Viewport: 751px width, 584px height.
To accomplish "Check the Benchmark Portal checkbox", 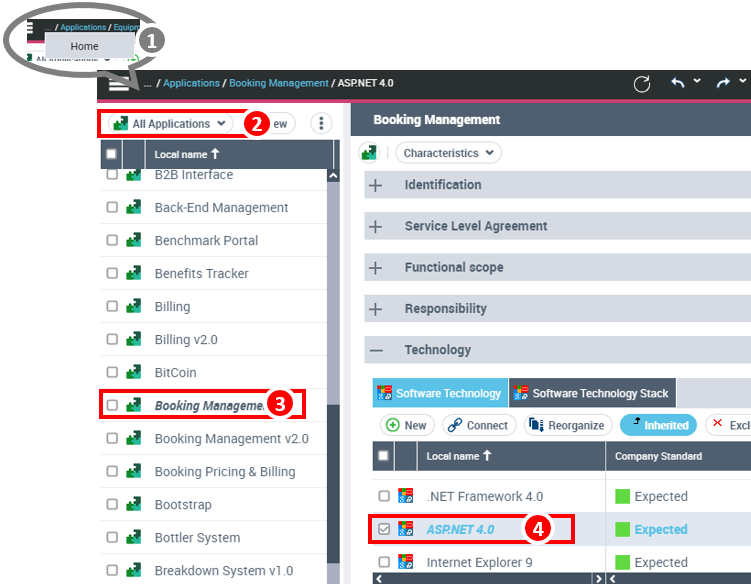I will click(112, 241).
